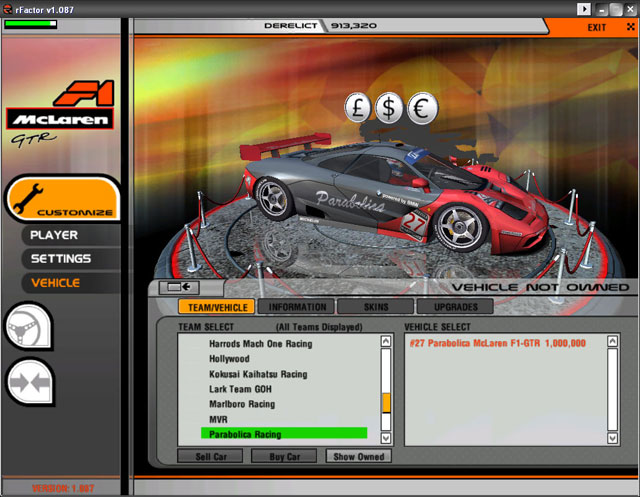Toggle the Show Owned button
Image resolution: width=640 pixels, height=497 pixels.
pos(358,456)
